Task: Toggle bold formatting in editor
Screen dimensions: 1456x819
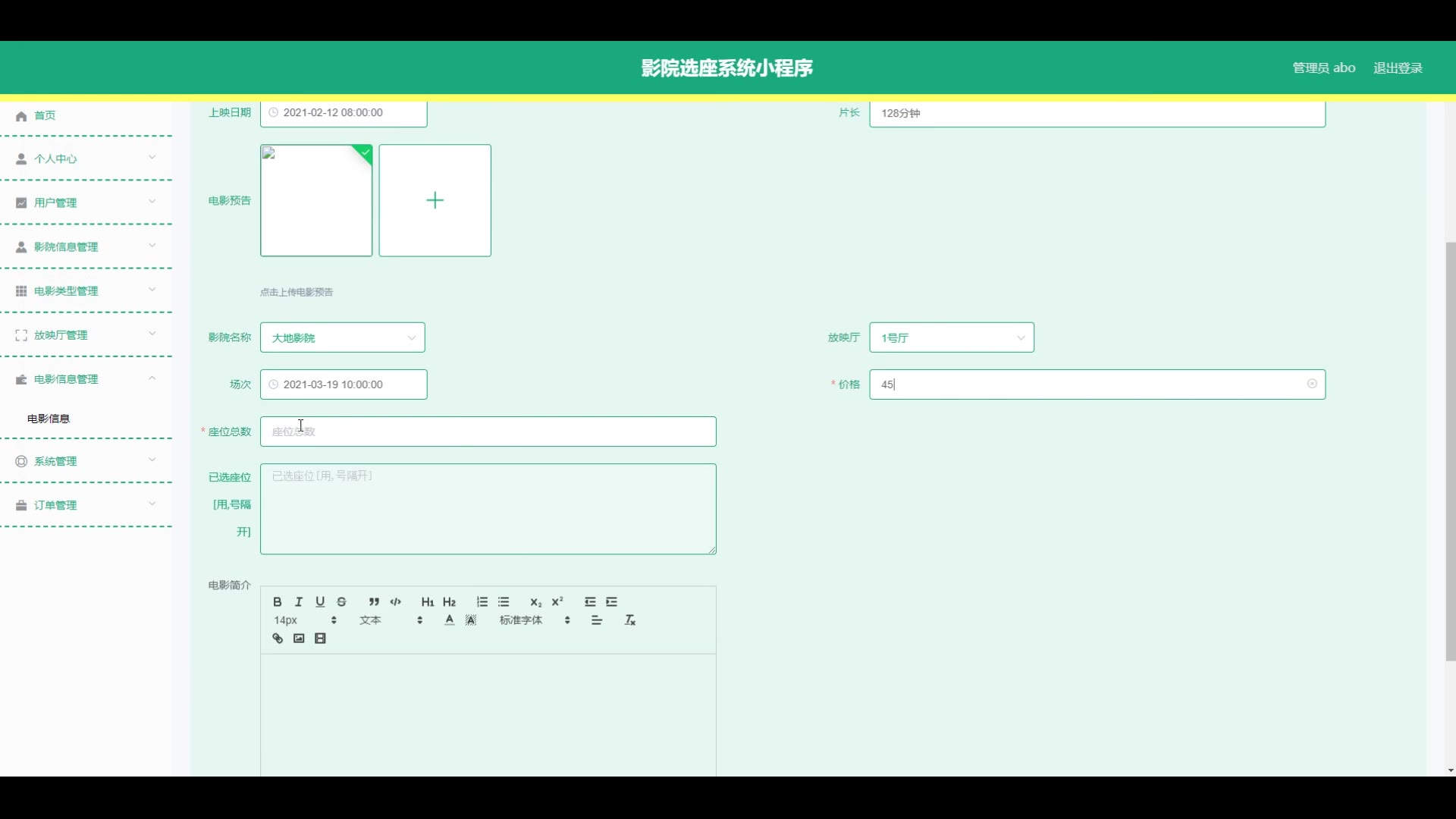Action: pos(278,601)
